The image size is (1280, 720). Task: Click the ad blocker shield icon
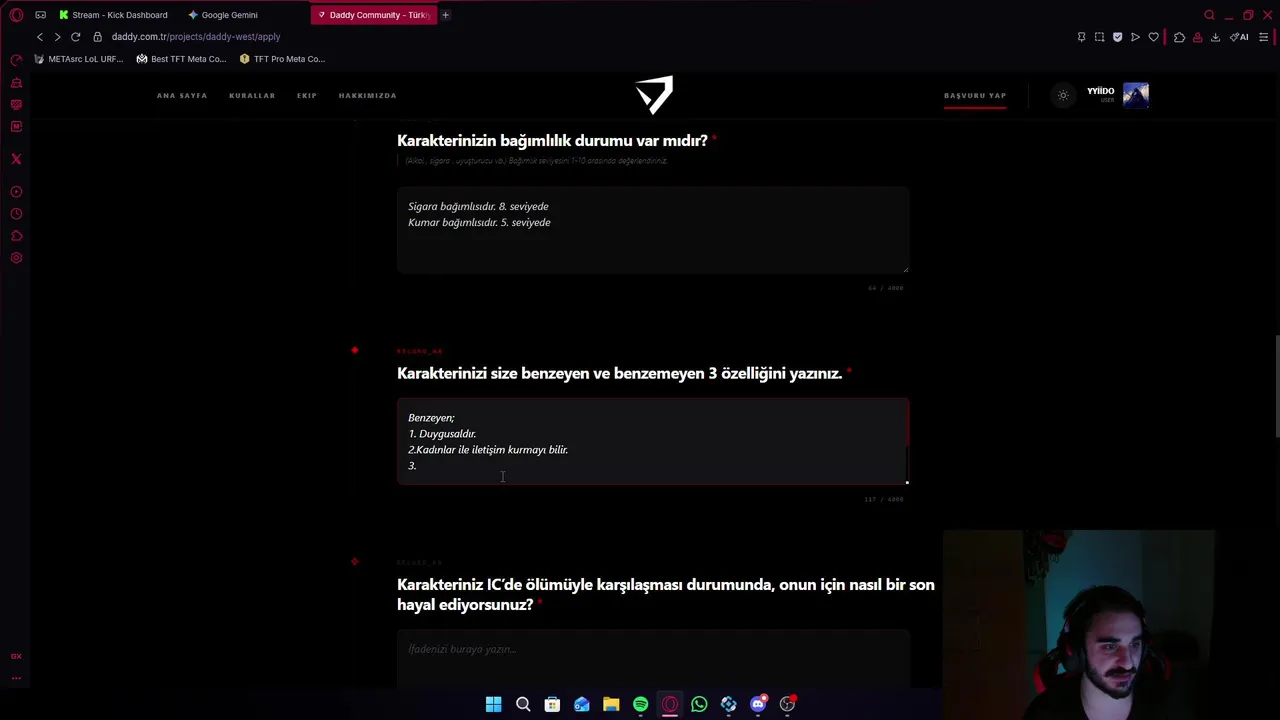point(1117,37)
